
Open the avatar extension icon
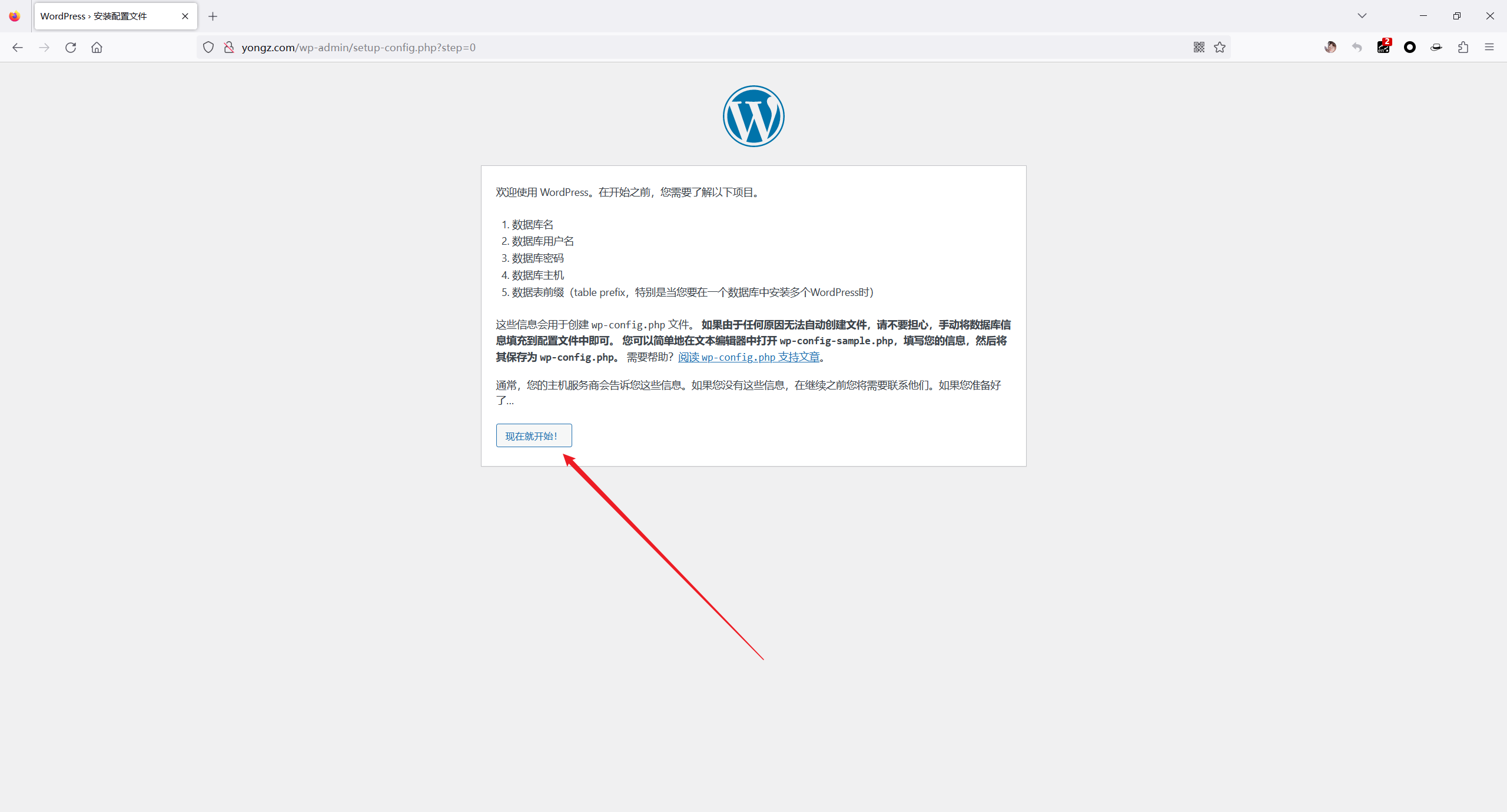tap(1330, 47)
